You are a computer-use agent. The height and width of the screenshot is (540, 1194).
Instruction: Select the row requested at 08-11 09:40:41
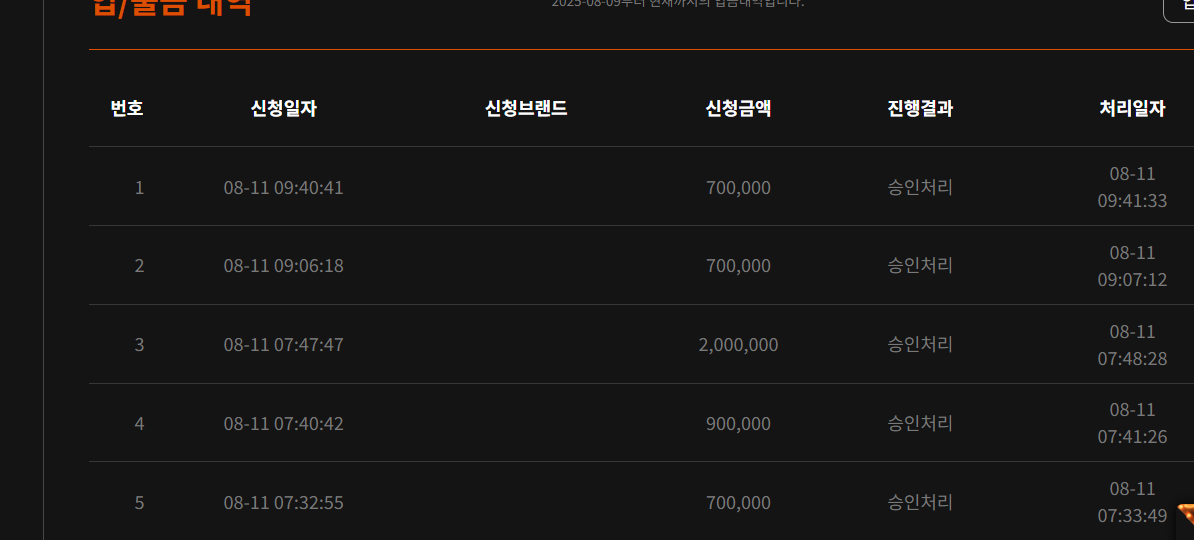[641, 187]
